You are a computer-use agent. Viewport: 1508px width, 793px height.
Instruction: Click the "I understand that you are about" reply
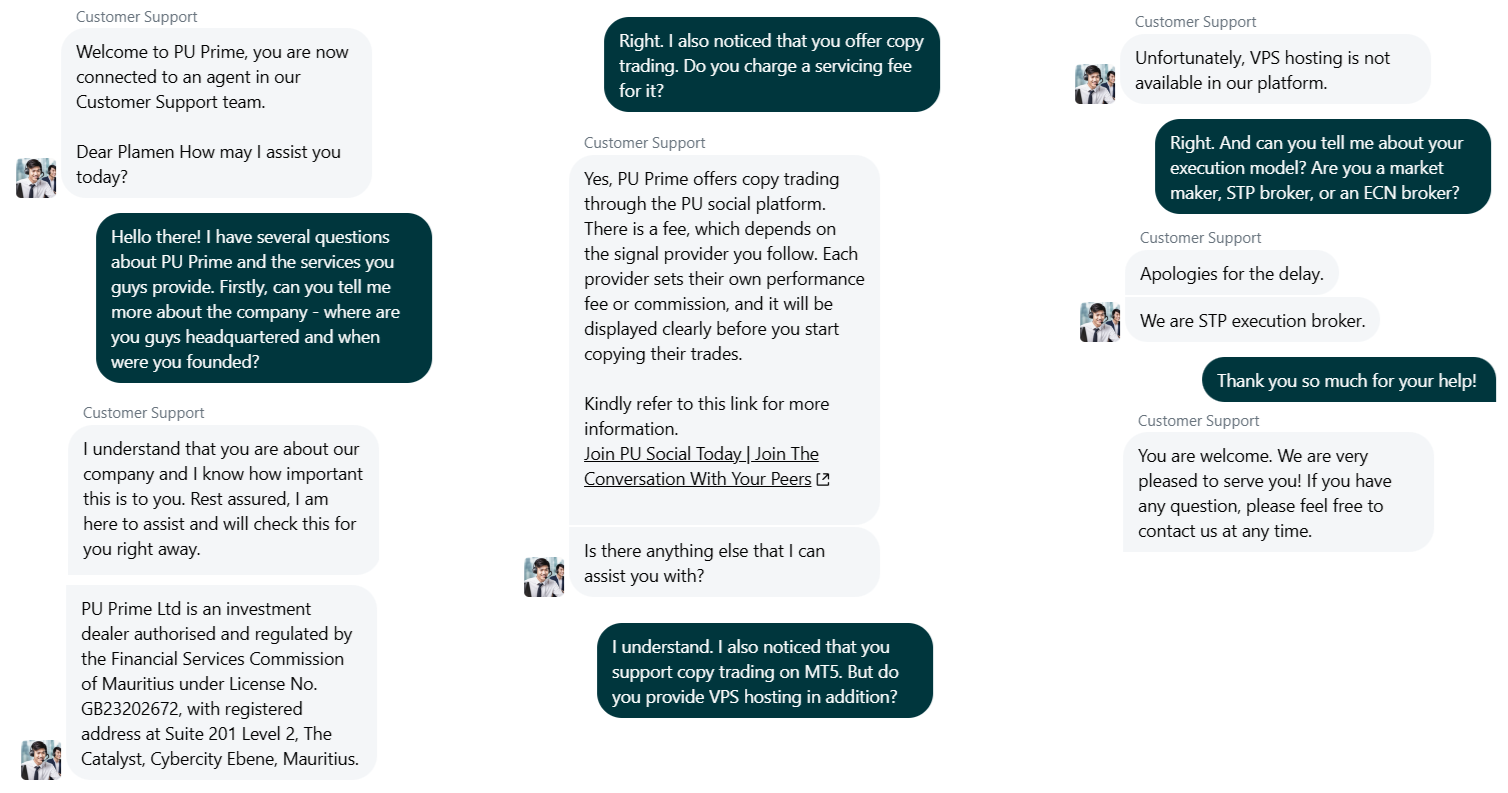click(223, 499)
